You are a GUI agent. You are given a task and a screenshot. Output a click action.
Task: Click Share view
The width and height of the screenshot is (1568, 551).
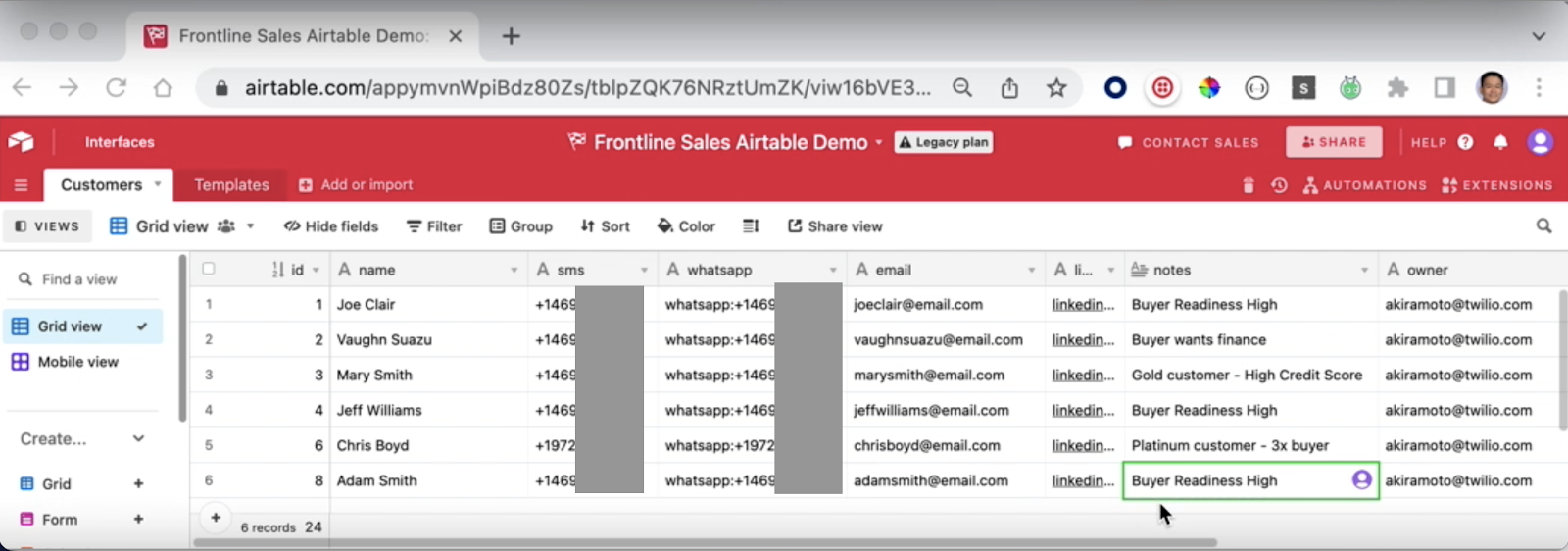tap(835, 226)
